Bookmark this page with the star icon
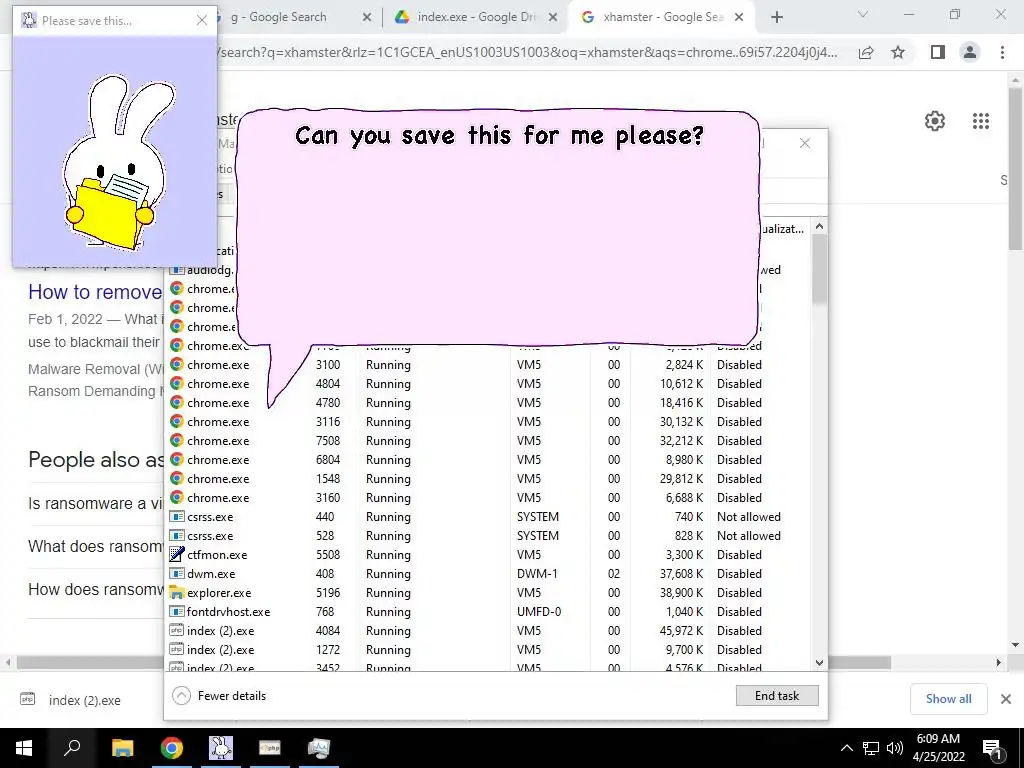 pos(898,52)
